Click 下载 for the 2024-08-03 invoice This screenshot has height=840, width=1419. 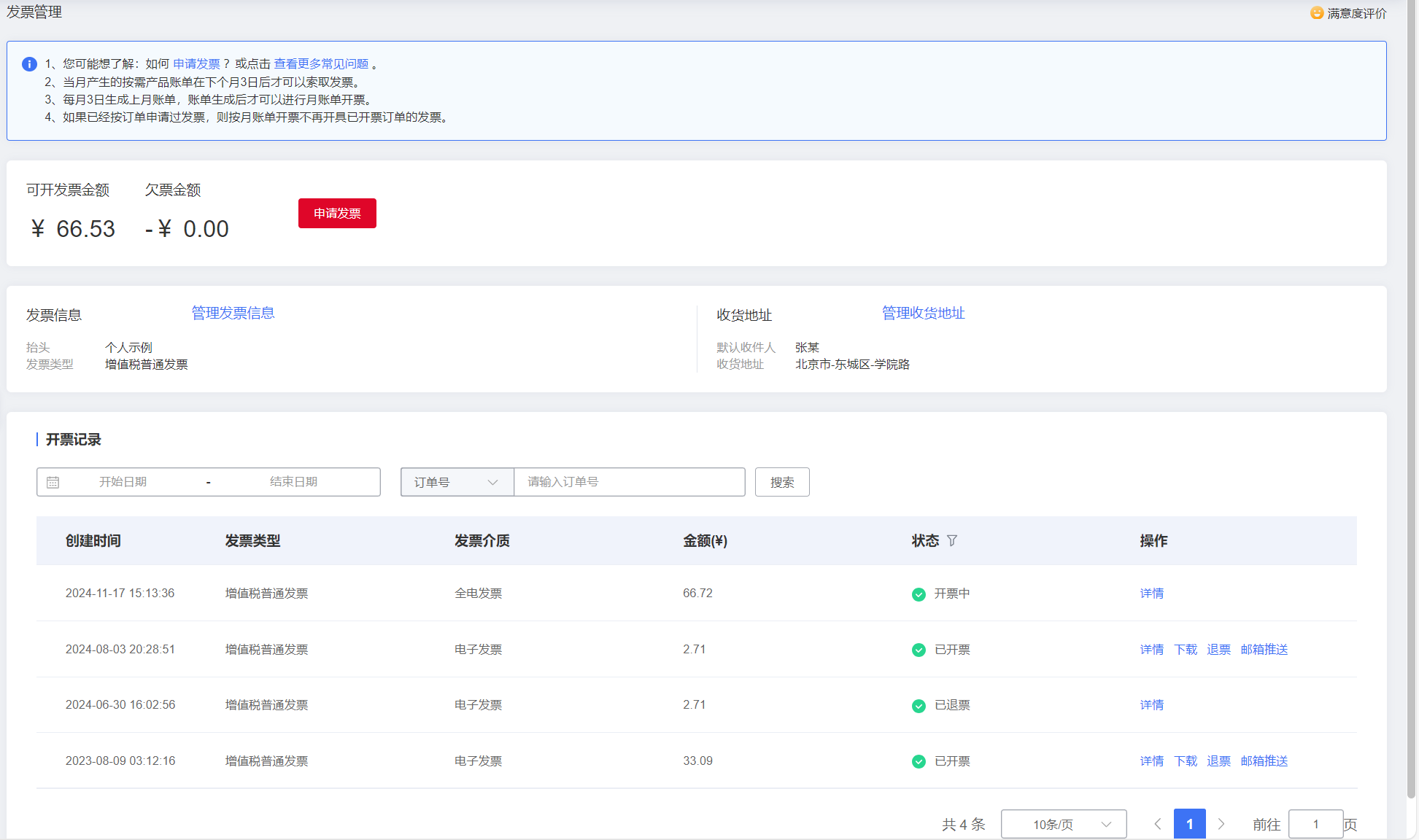pyautogui.click(x=1186, y=650)
